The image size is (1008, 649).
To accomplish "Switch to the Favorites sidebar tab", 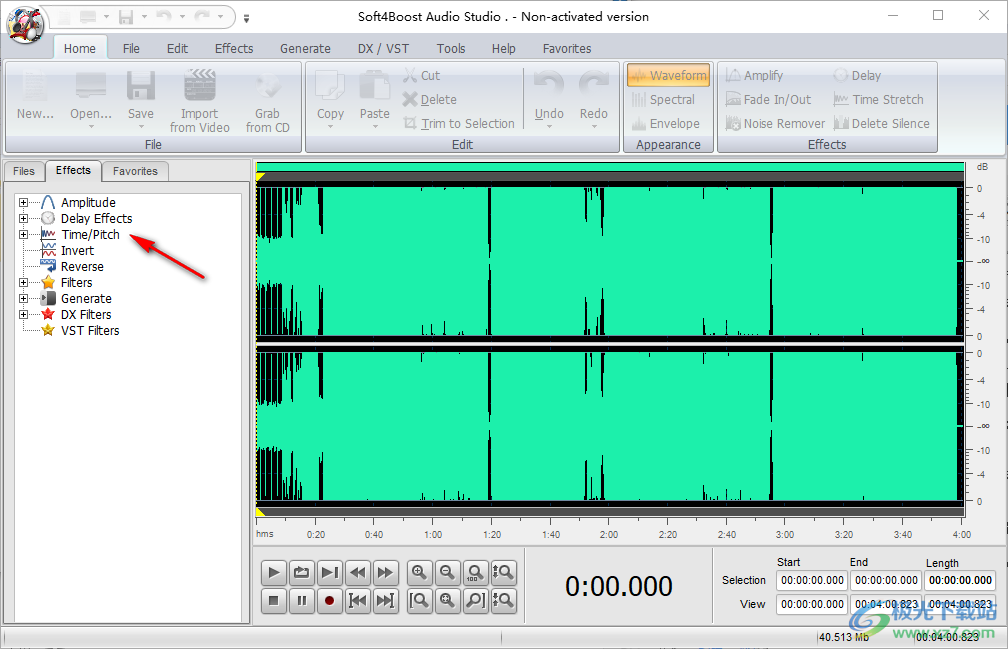I will [x=135, y=171].
